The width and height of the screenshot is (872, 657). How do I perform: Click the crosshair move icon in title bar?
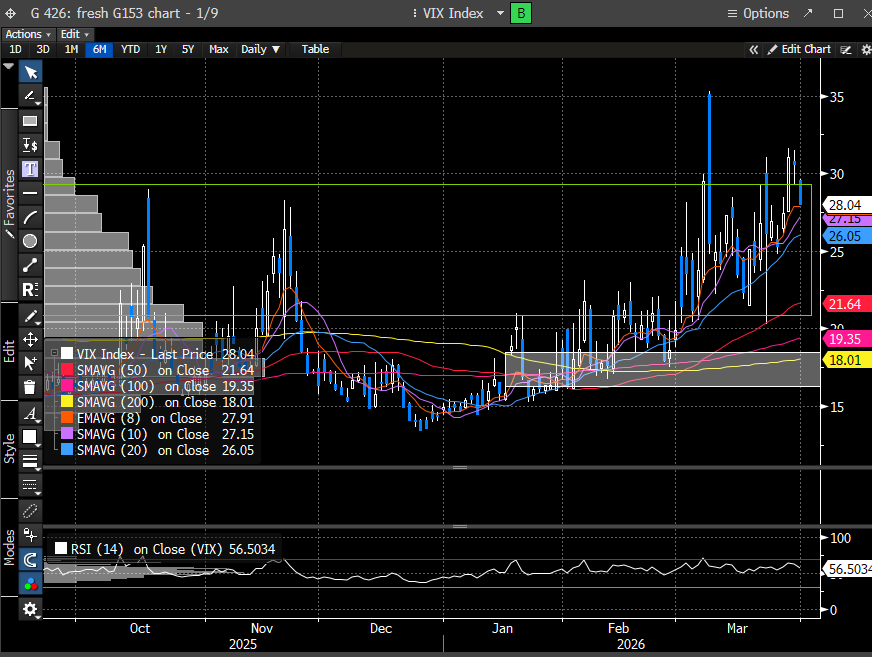[x=11, y=13]
